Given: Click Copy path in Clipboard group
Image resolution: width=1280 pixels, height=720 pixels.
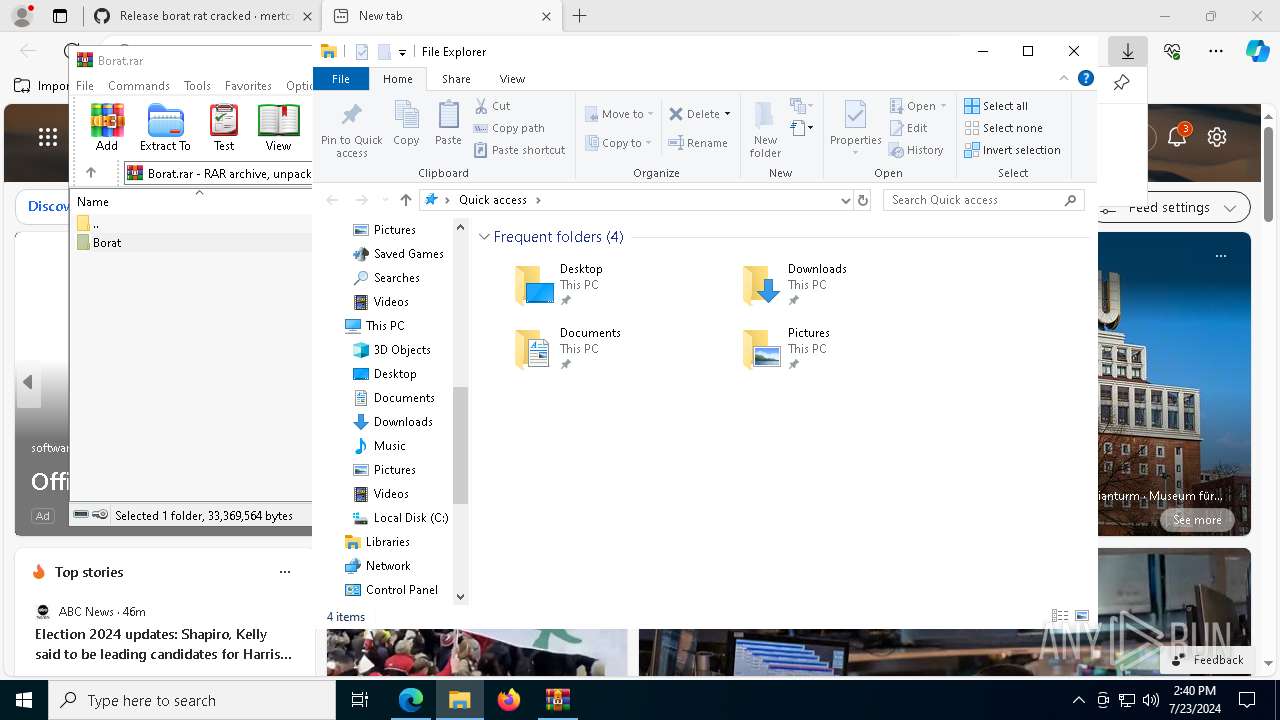Looking at the screenshot, I should click(509, 128).
